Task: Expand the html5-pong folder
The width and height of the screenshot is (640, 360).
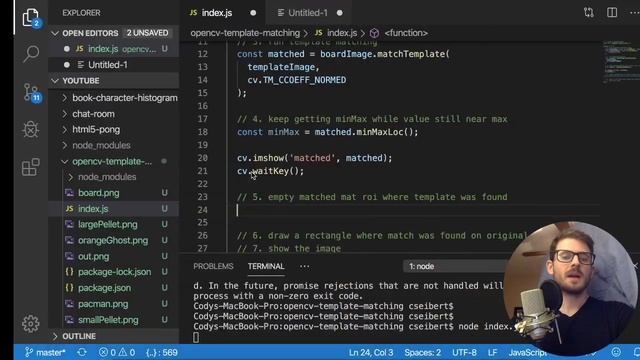Action: coord(64,129)
